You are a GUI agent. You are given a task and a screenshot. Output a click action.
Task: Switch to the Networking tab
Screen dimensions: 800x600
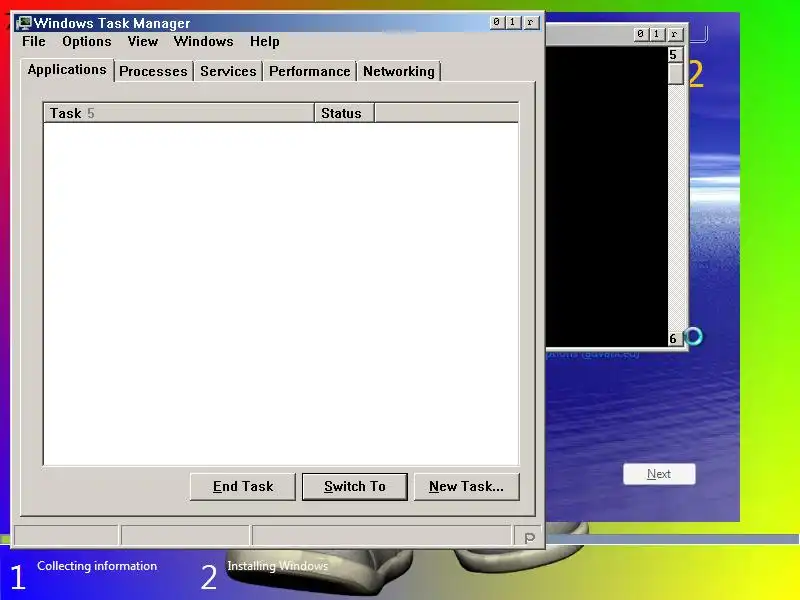(398, 71)
